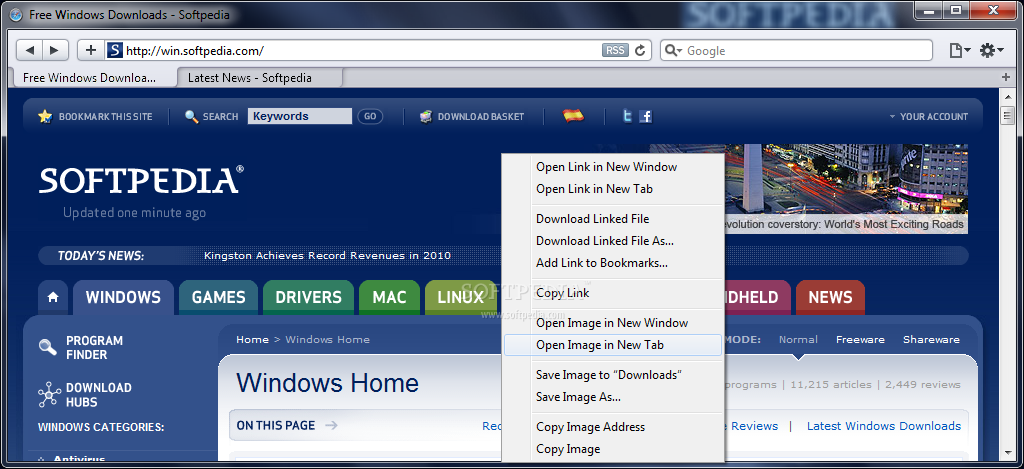
Task: Select Shareware display mode
Action: pyautogui.click(x=931, y=339)
